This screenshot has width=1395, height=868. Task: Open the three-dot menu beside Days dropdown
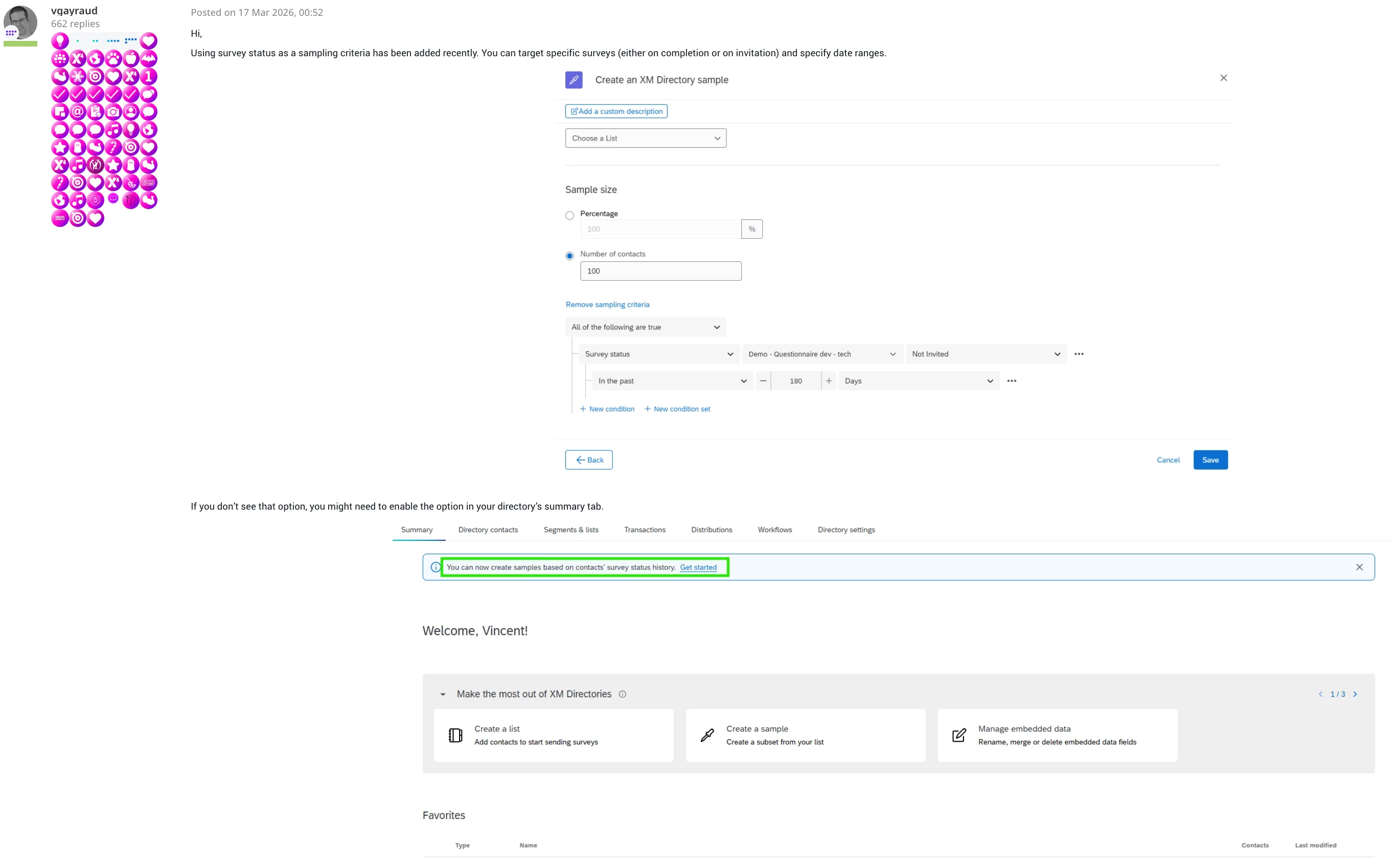click(1012, 381)
